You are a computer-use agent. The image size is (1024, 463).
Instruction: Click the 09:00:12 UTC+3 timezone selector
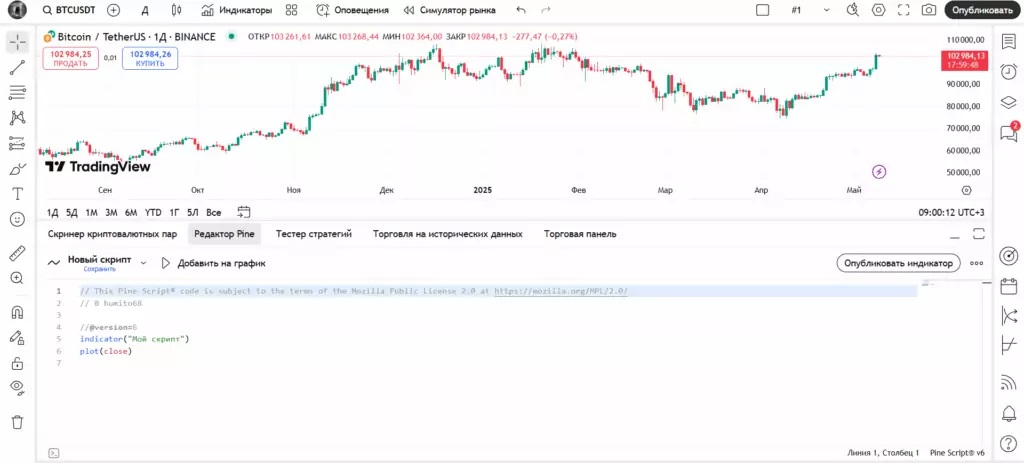click(951, 212)
